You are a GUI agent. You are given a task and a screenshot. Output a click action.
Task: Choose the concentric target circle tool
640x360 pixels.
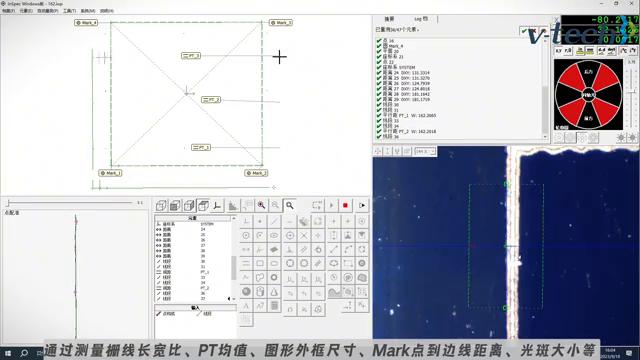[x=290, y=236]
